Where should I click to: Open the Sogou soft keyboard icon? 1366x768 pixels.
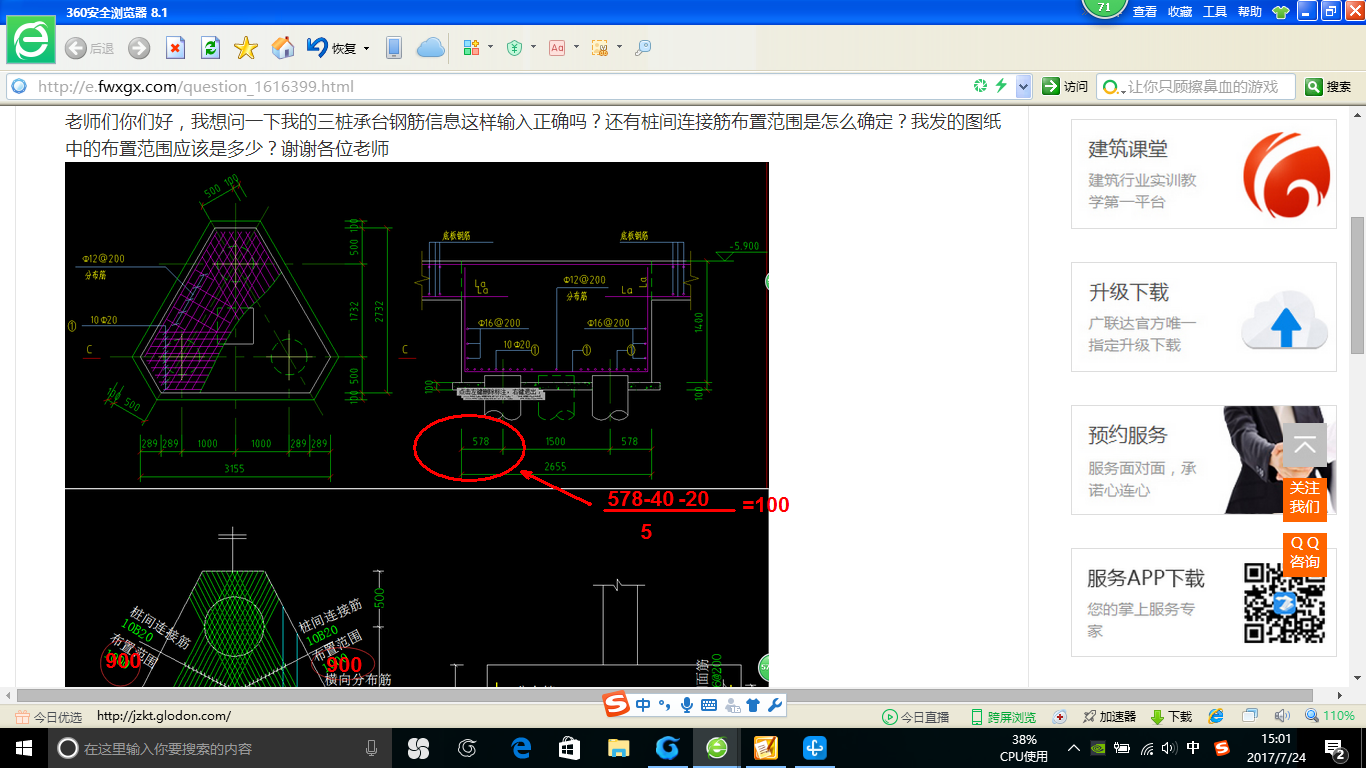click(709, 705)
